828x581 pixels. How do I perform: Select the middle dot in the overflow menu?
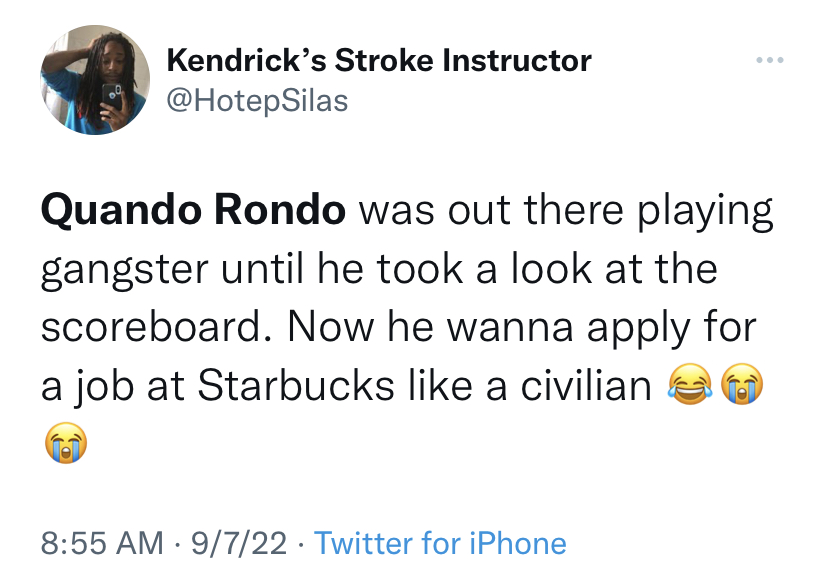pyautogui.click(x=769, y=59)
